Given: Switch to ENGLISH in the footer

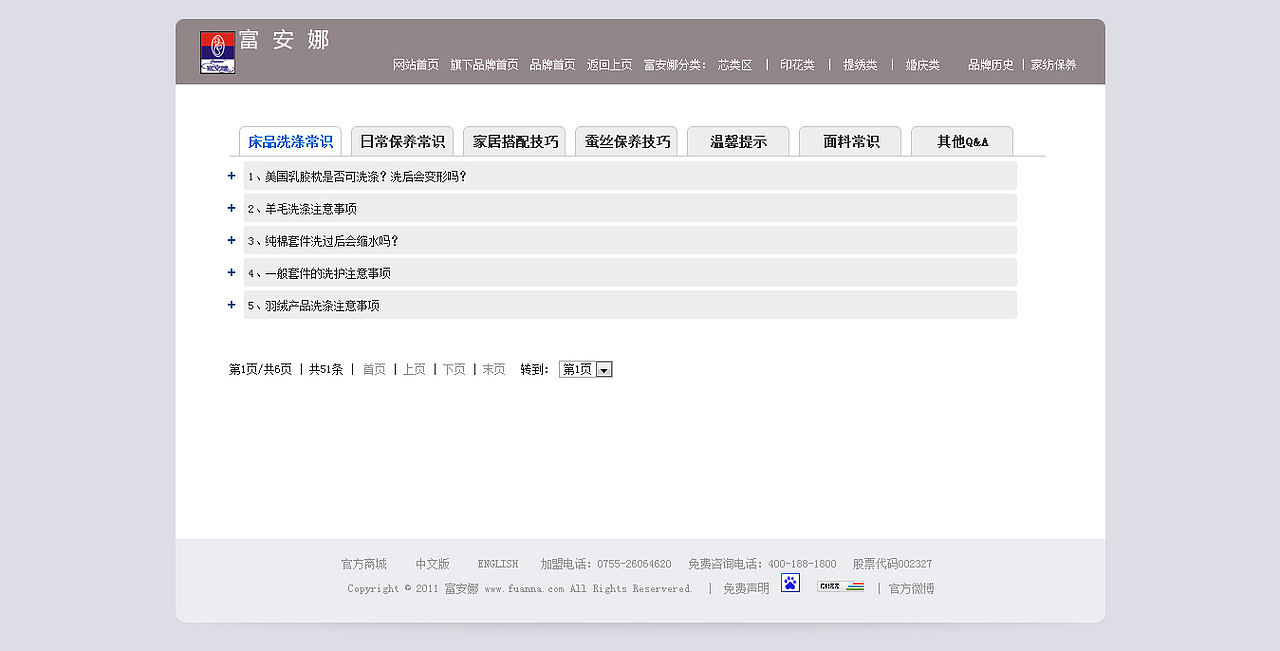Looking at the screenshot, I should (x=498, y=564).
